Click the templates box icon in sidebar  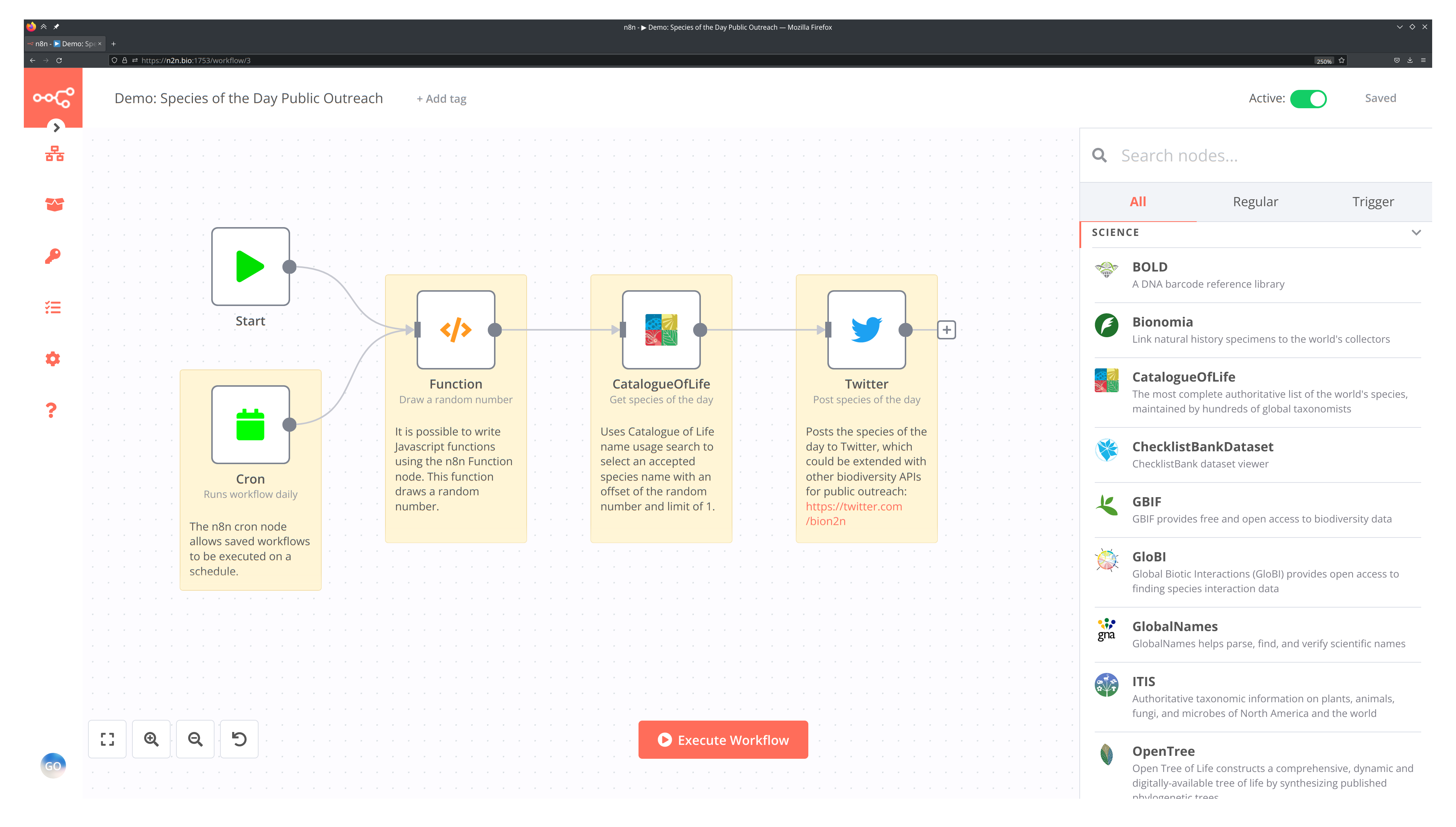(55, 204)
